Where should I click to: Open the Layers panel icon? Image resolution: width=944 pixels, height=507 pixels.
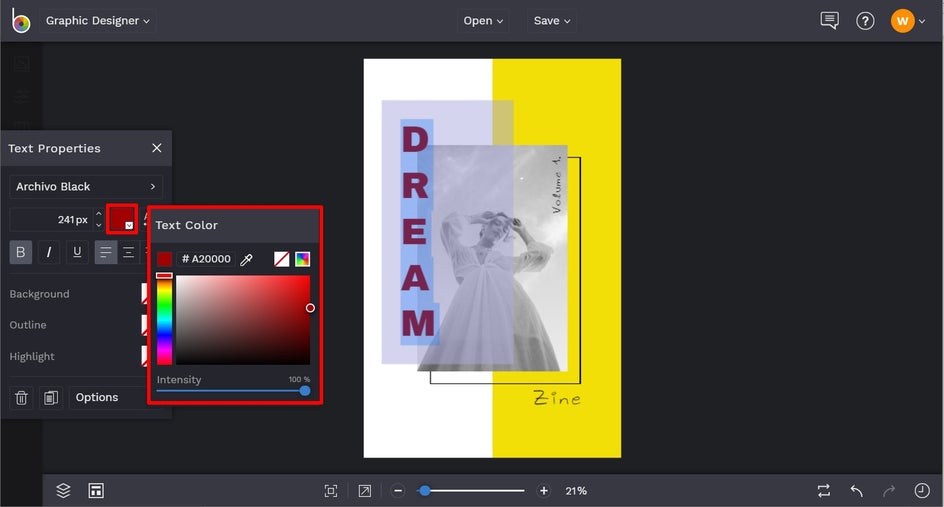[63, 490]
